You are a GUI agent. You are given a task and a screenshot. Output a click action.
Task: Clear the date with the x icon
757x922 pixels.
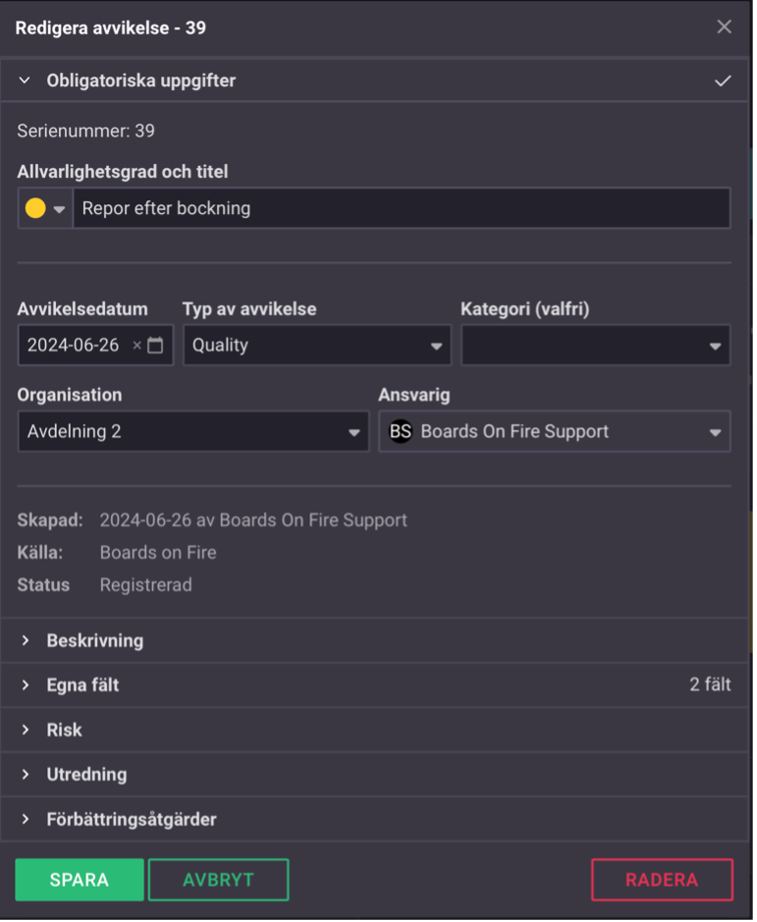pos(137,345)
